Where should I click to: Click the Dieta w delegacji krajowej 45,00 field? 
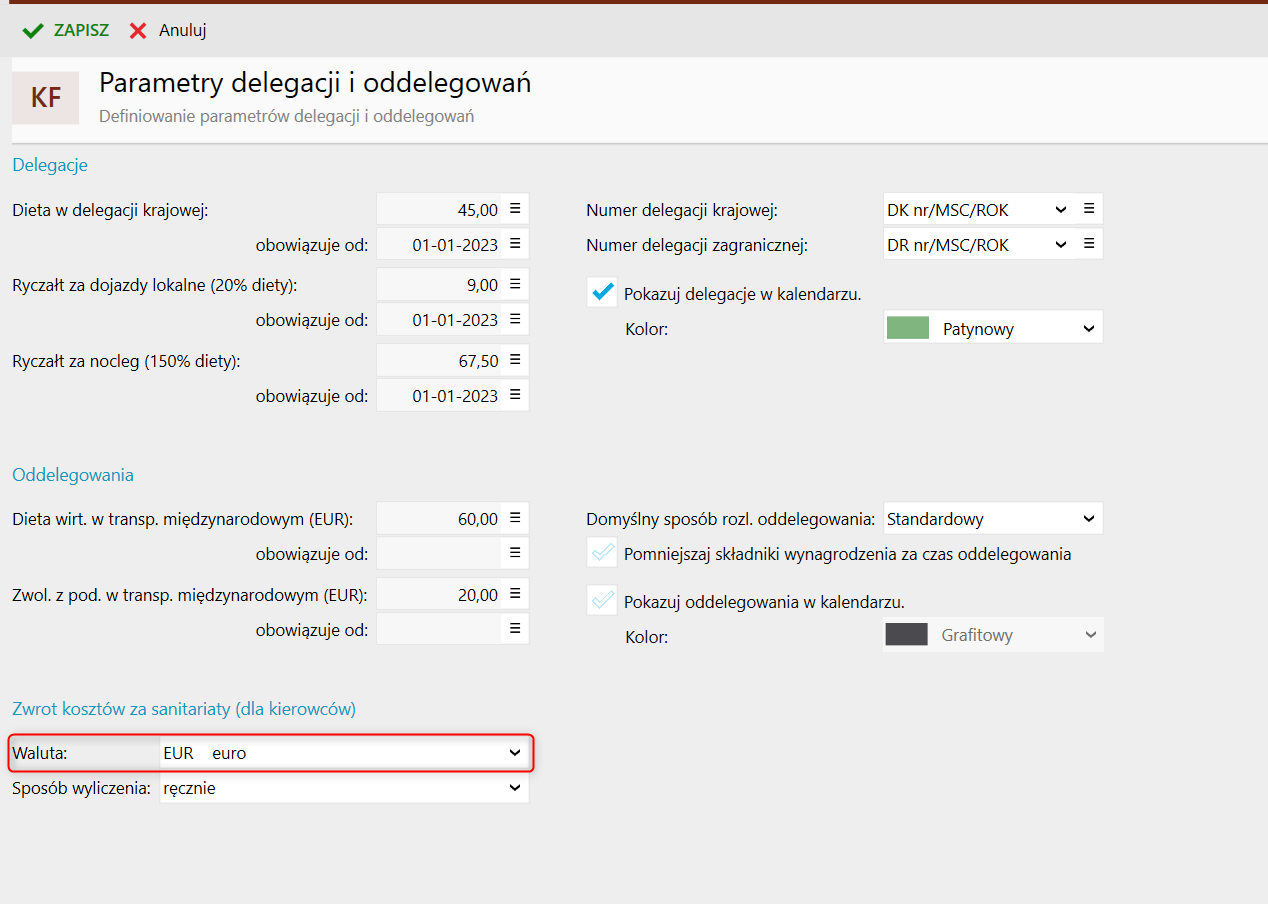coord(439,210)
